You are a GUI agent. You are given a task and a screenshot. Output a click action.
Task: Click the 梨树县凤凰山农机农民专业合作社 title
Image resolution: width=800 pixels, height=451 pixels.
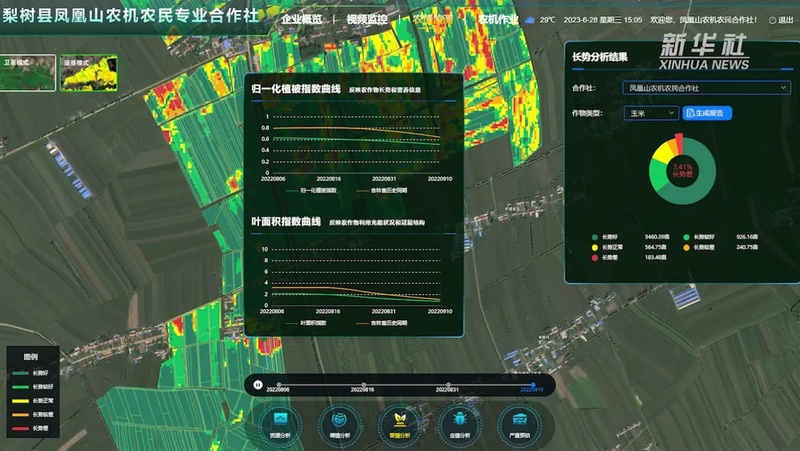coord(131,15)
